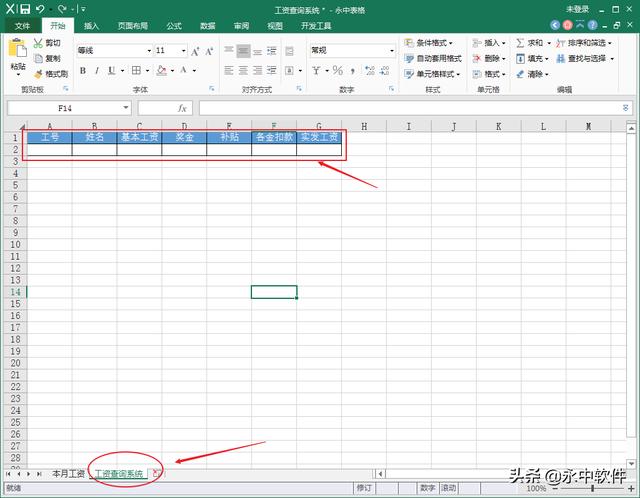
Task: Apply the comma thousands separator style
Action: (353, 71)
